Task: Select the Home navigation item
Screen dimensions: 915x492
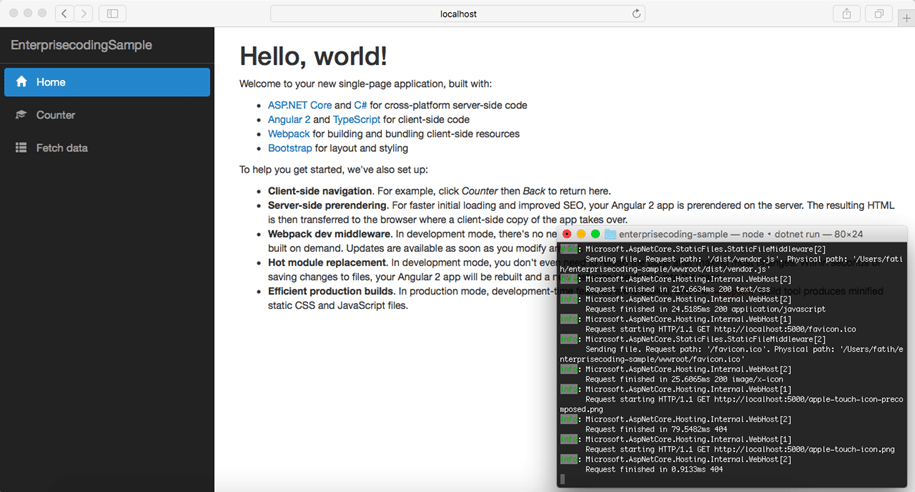Action: pyautogui.click(x=107, y=82)
